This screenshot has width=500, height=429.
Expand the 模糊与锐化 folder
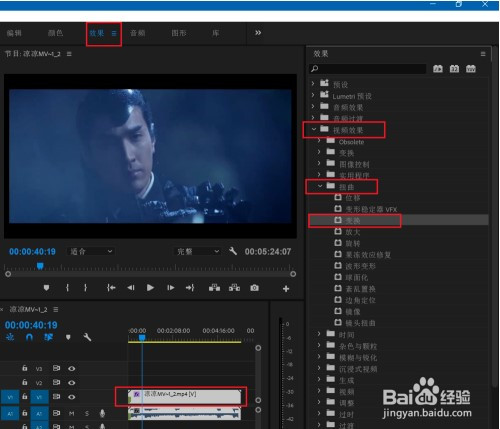coord(319,357)
